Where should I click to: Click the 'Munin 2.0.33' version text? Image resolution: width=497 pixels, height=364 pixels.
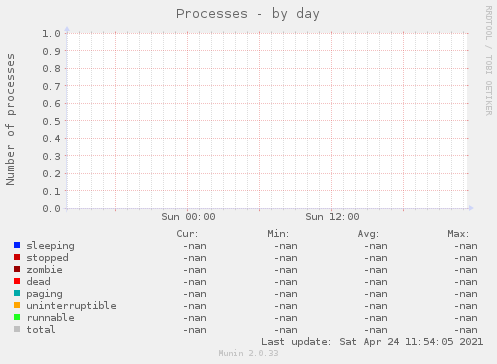coord(248,353)
